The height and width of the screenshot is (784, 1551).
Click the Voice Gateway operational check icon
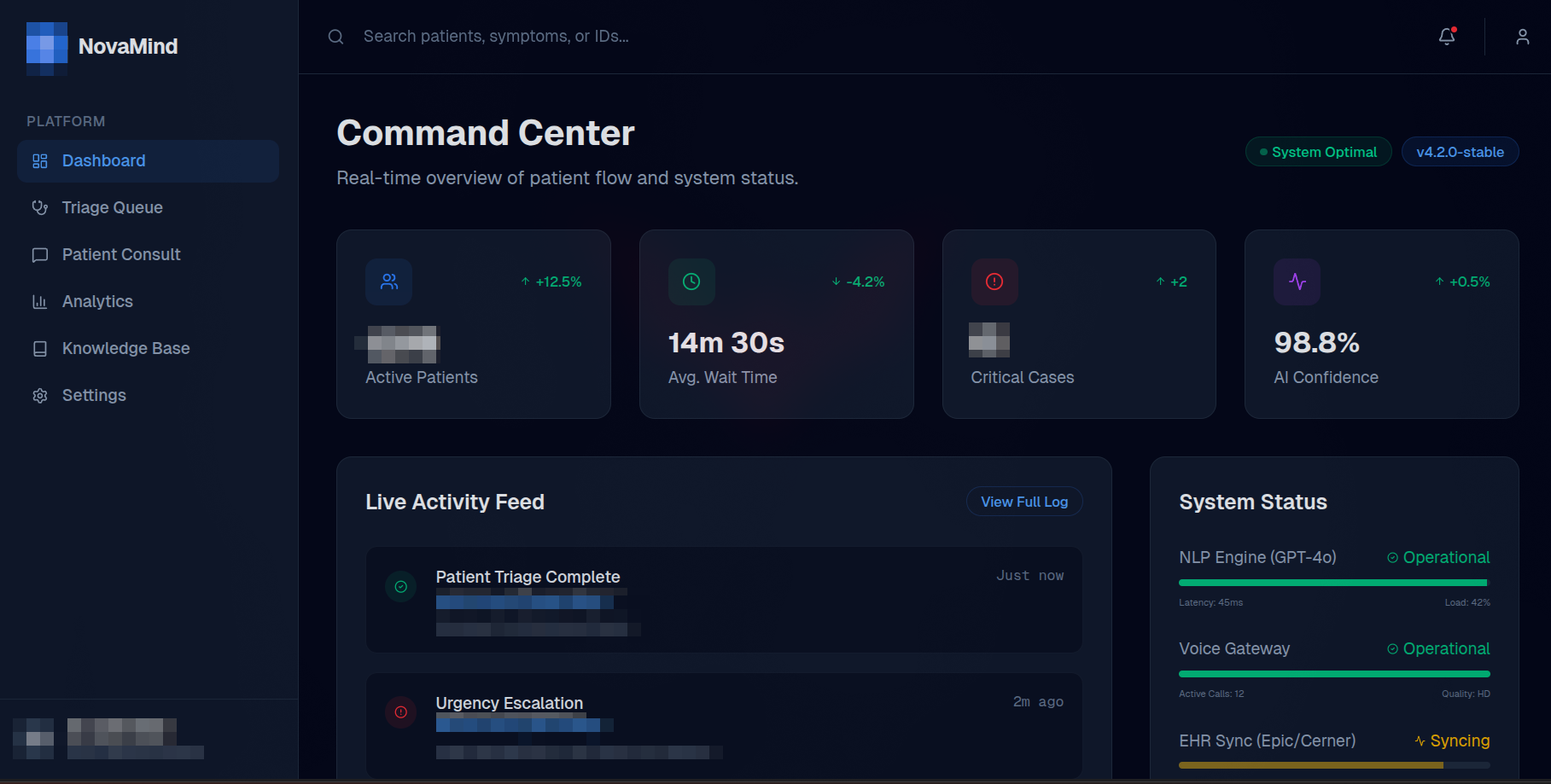point(1393,649)
